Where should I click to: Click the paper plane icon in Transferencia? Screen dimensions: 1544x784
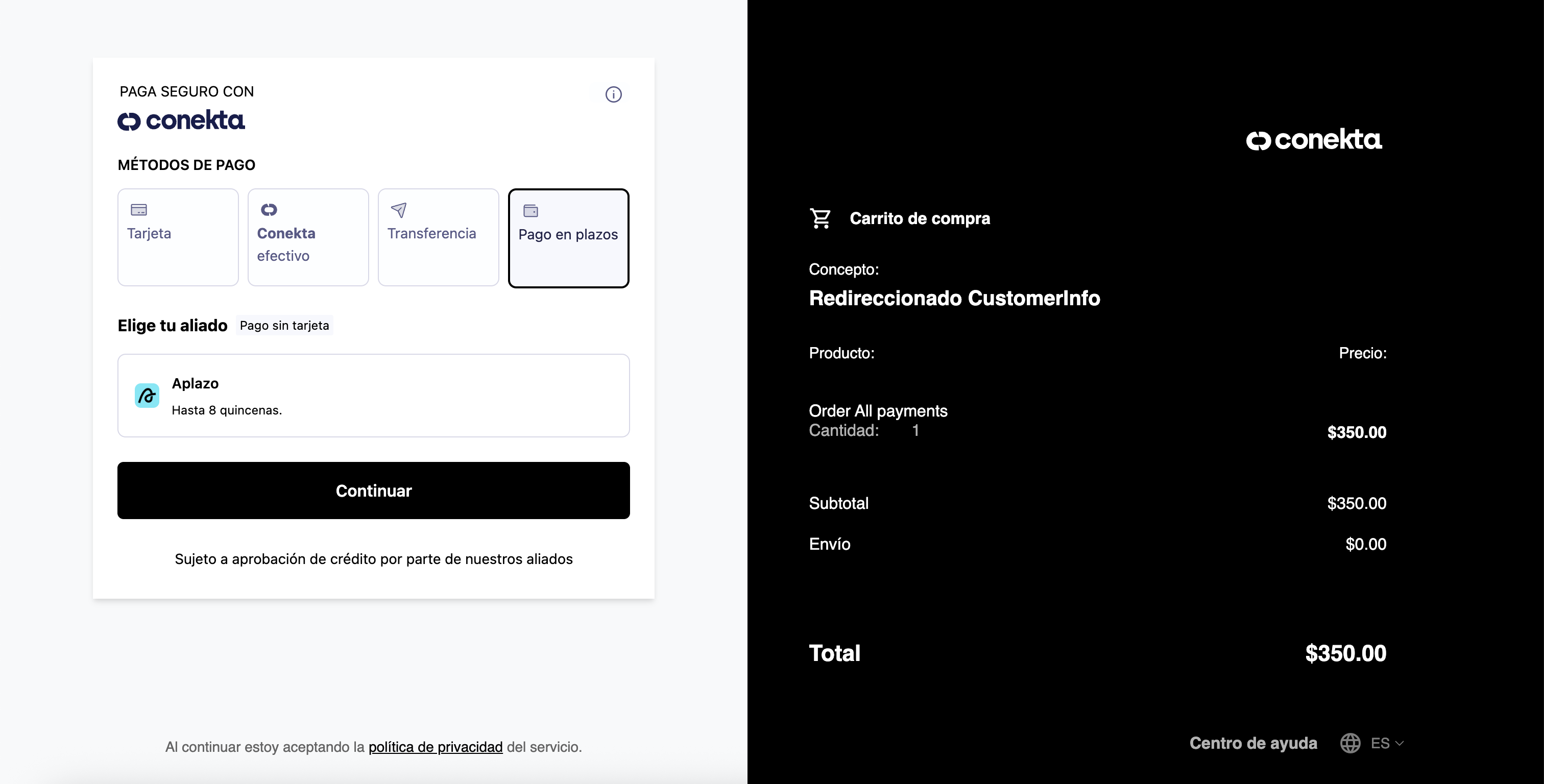click(x=399, y=210)
